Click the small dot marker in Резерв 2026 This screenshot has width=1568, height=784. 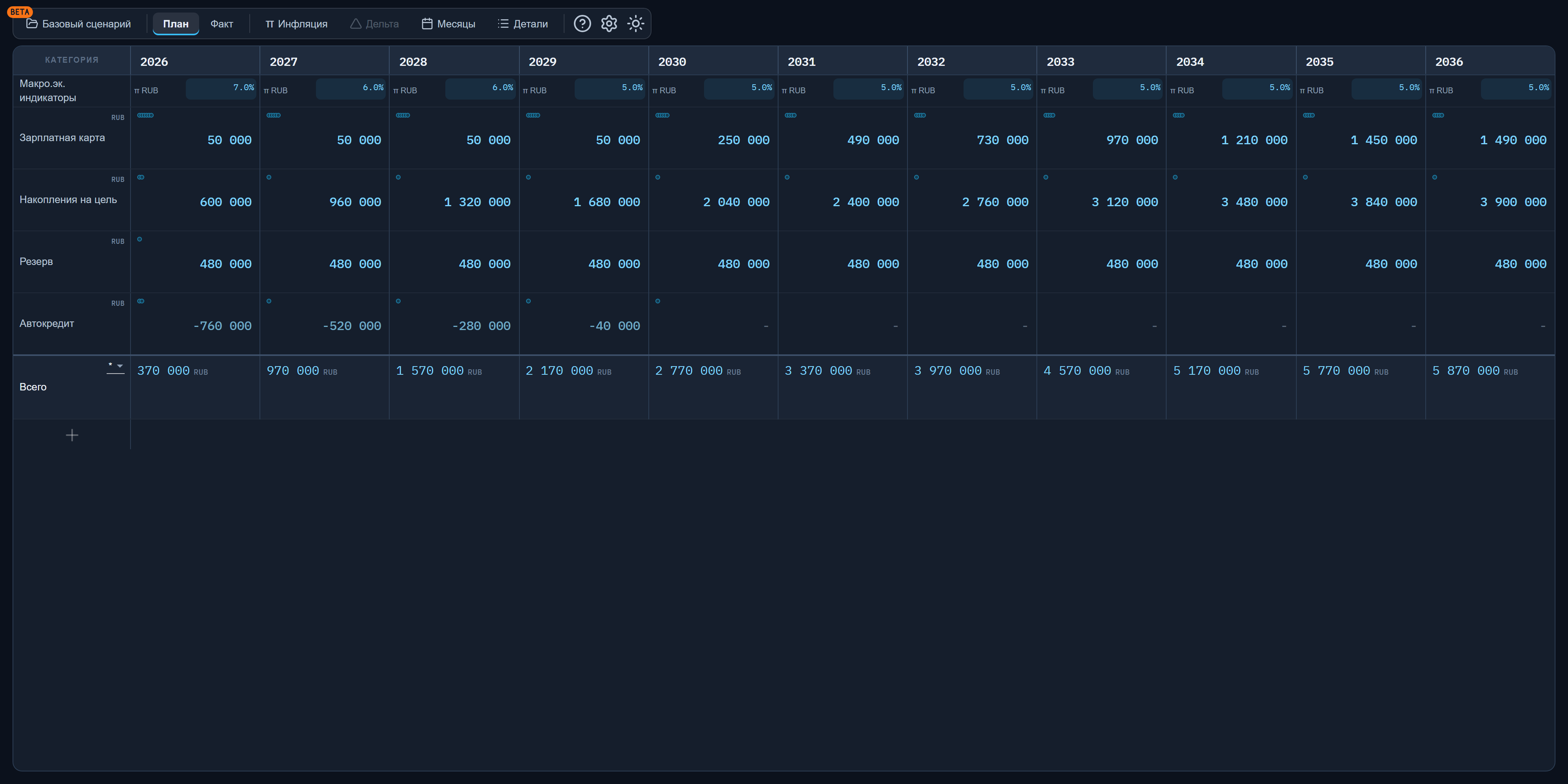tap(140, 239)
